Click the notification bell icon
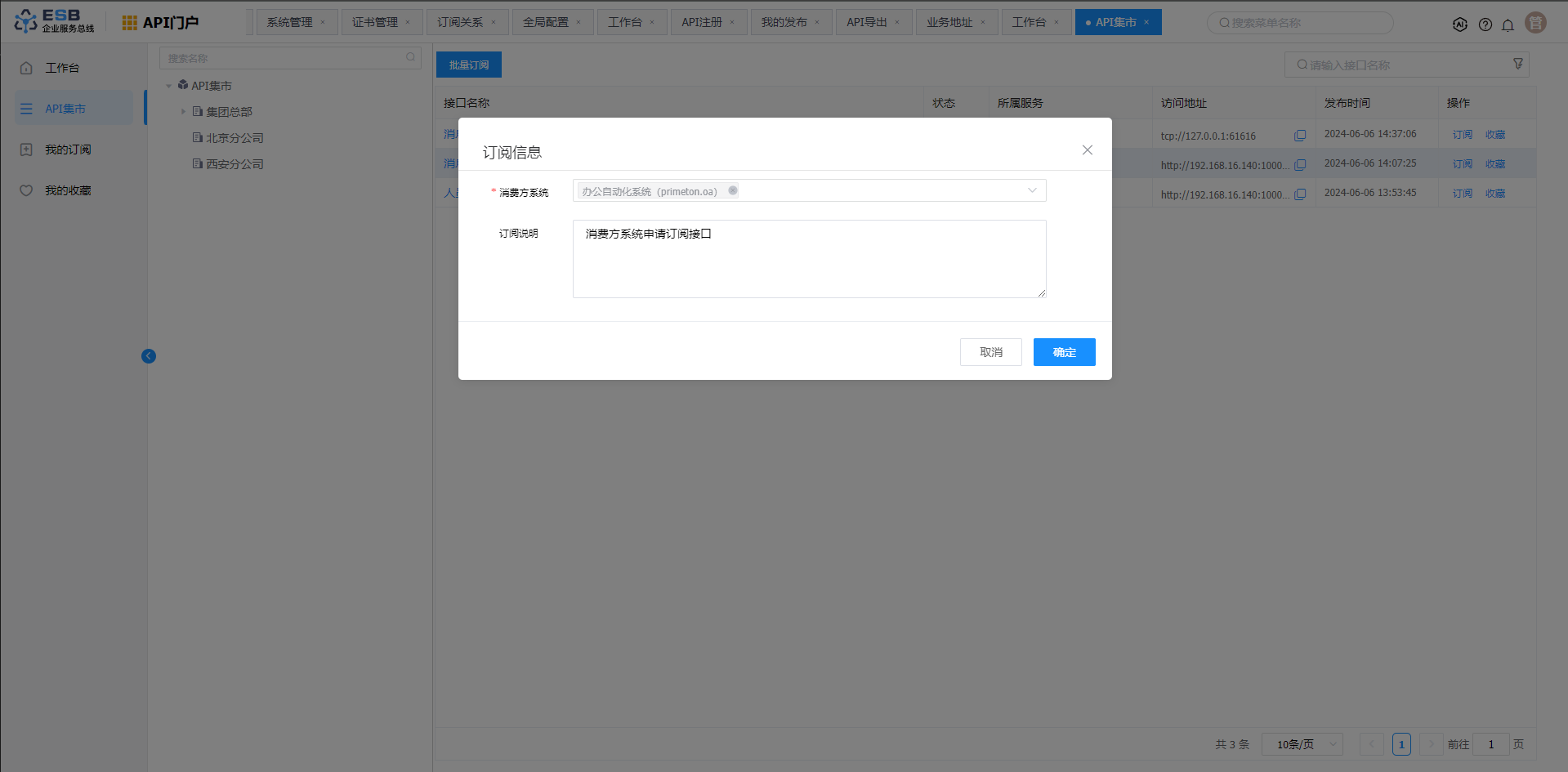1568x772 pixels. [1508, 25]
